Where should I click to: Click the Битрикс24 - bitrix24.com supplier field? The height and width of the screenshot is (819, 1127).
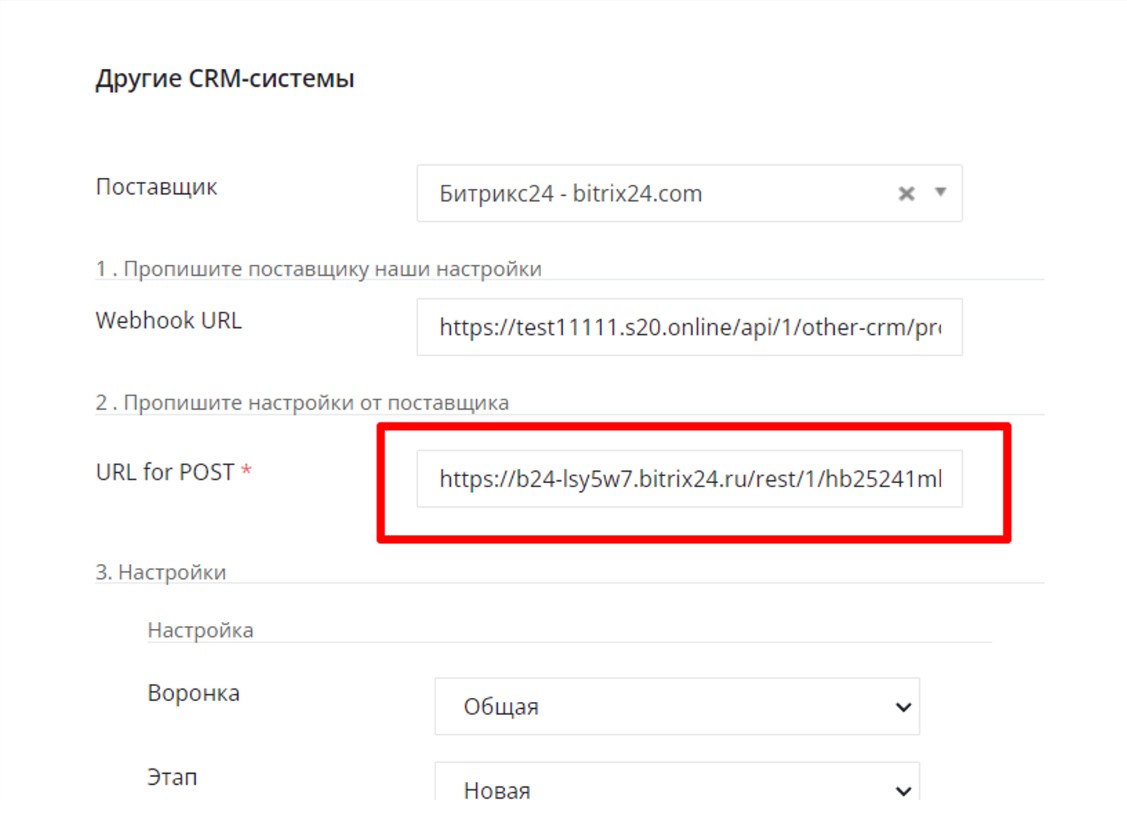pyautogui.click(x=689, y=193)
